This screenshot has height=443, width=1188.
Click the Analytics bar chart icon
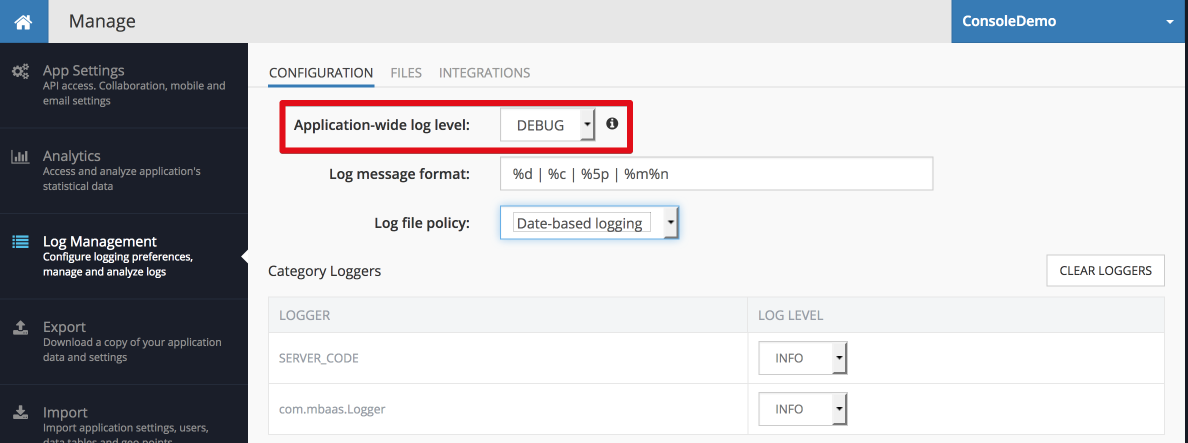tap(20, 157)
